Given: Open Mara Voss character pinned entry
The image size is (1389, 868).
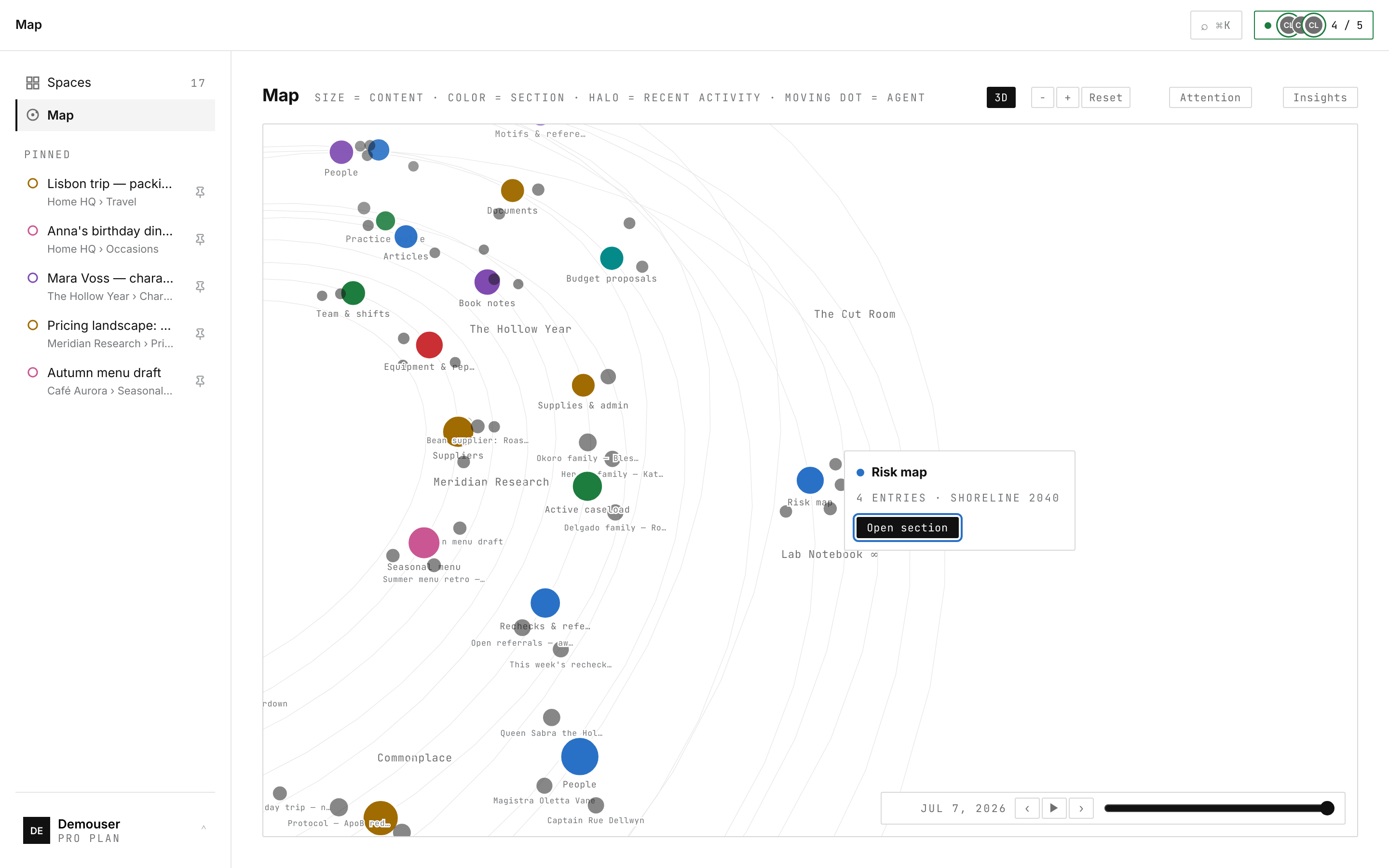Looking at the screenshot, I should [x=115, y=286].
